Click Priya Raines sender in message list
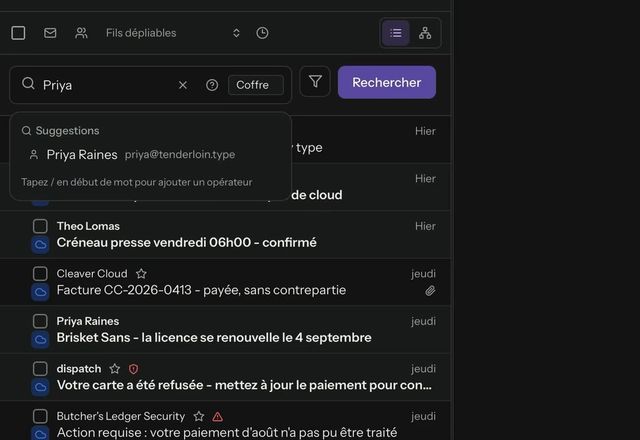 point(88,321)
